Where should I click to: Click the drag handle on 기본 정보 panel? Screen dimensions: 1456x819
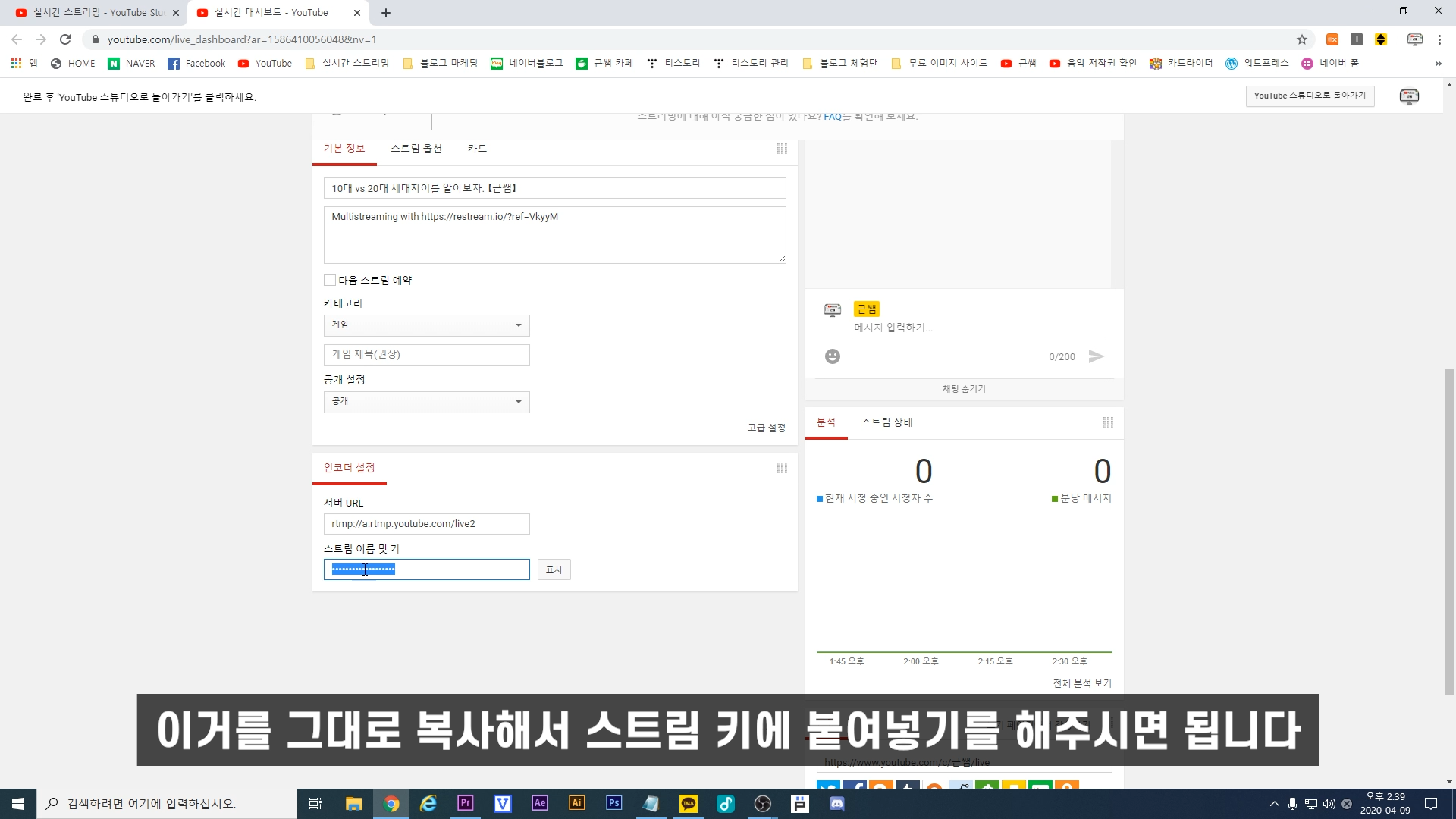coord(782,149)
